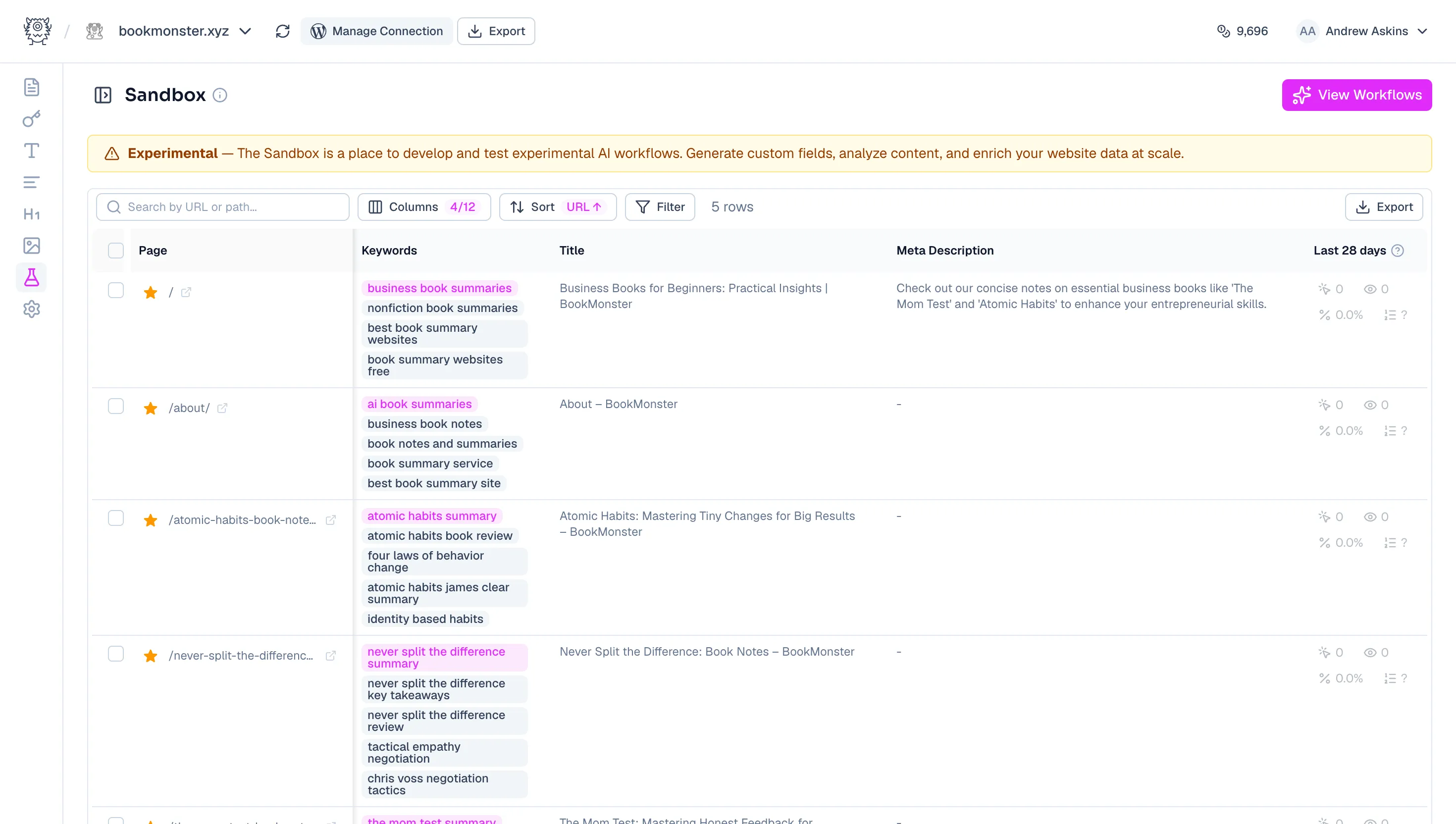Click the monster logo home icon
Screen dimensions: 1456x824
click(37, 31)
